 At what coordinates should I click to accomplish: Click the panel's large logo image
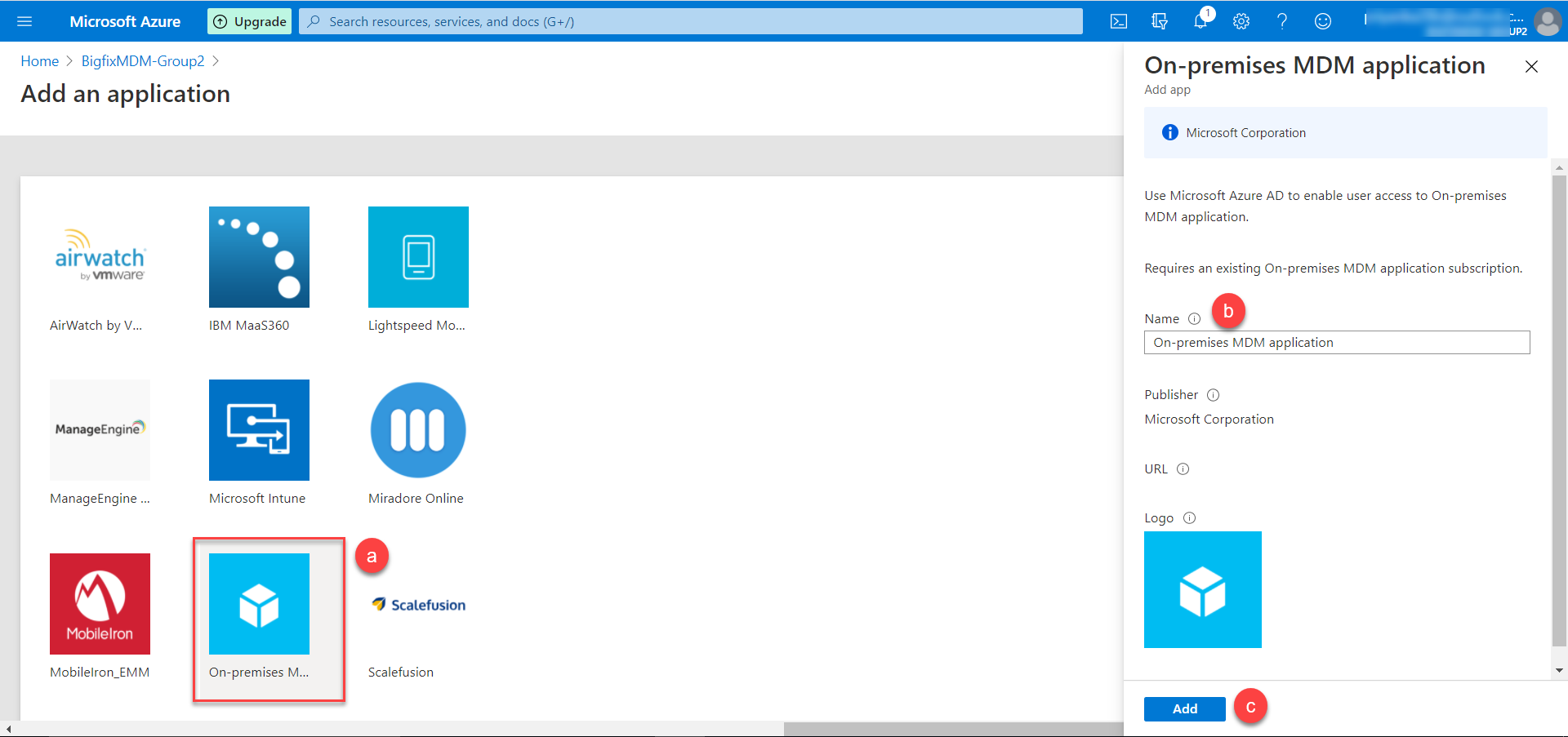tap(1203, 589)
